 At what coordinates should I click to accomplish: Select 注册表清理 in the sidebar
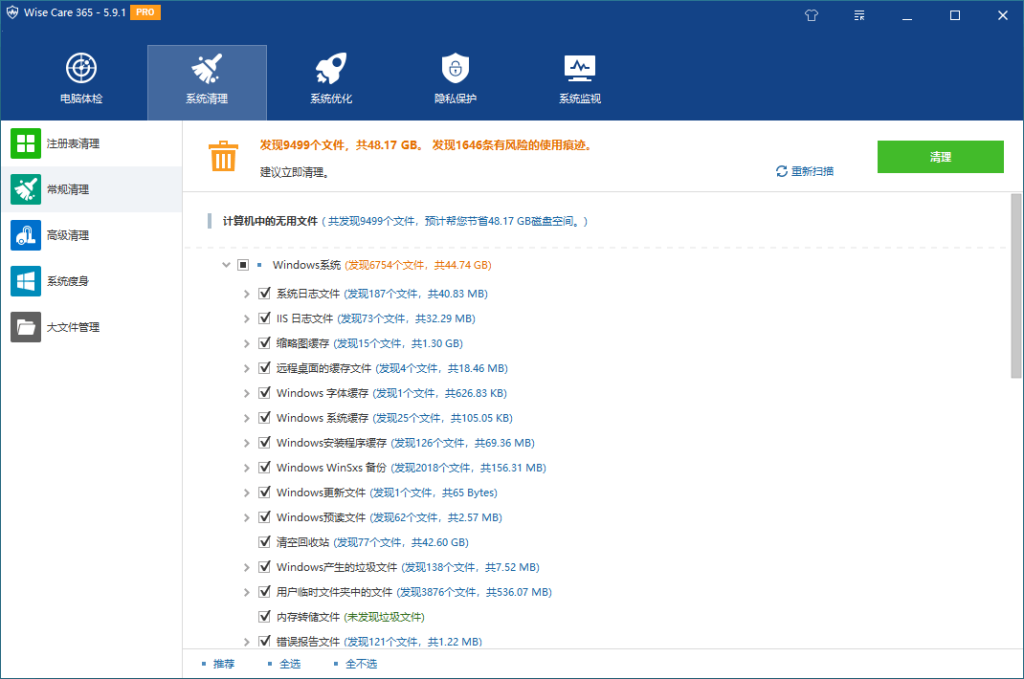(72, 144)
